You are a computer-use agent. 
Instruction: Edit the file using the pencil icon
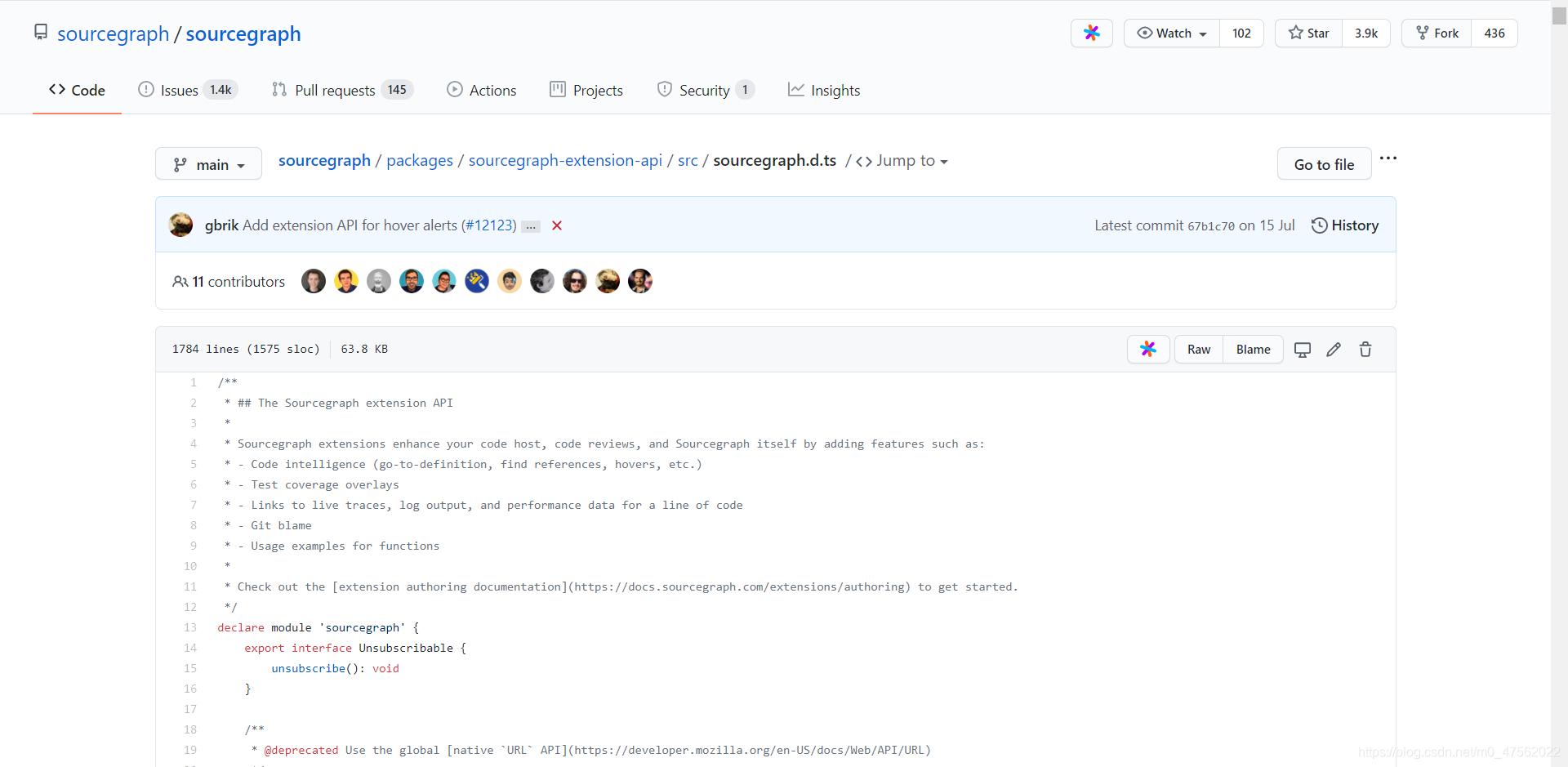(1334, 349)
